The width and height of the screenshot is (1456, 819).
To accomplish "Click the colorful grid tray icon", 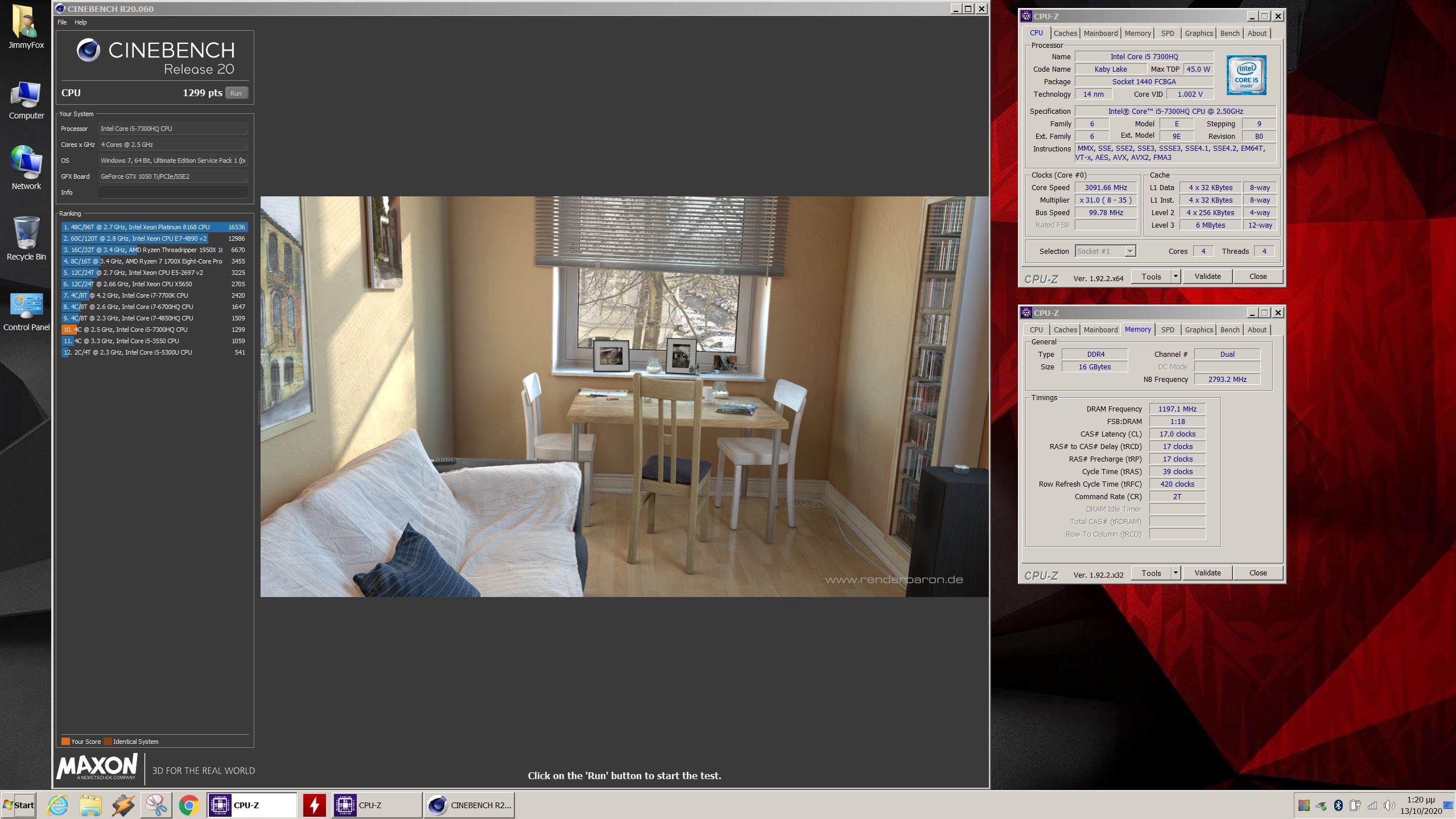I will click(x=1304, y=805).
